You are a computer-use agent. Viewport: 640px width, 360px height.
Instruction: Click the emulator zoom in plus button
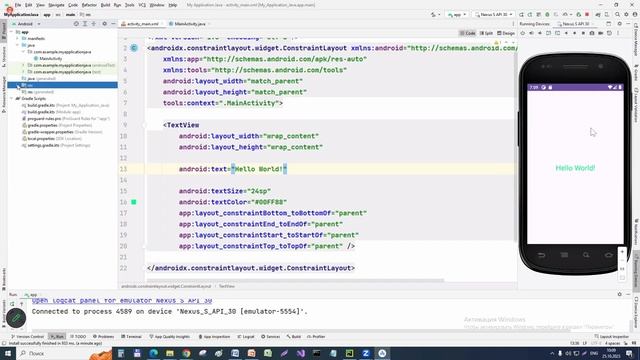[x=622, y=252]
